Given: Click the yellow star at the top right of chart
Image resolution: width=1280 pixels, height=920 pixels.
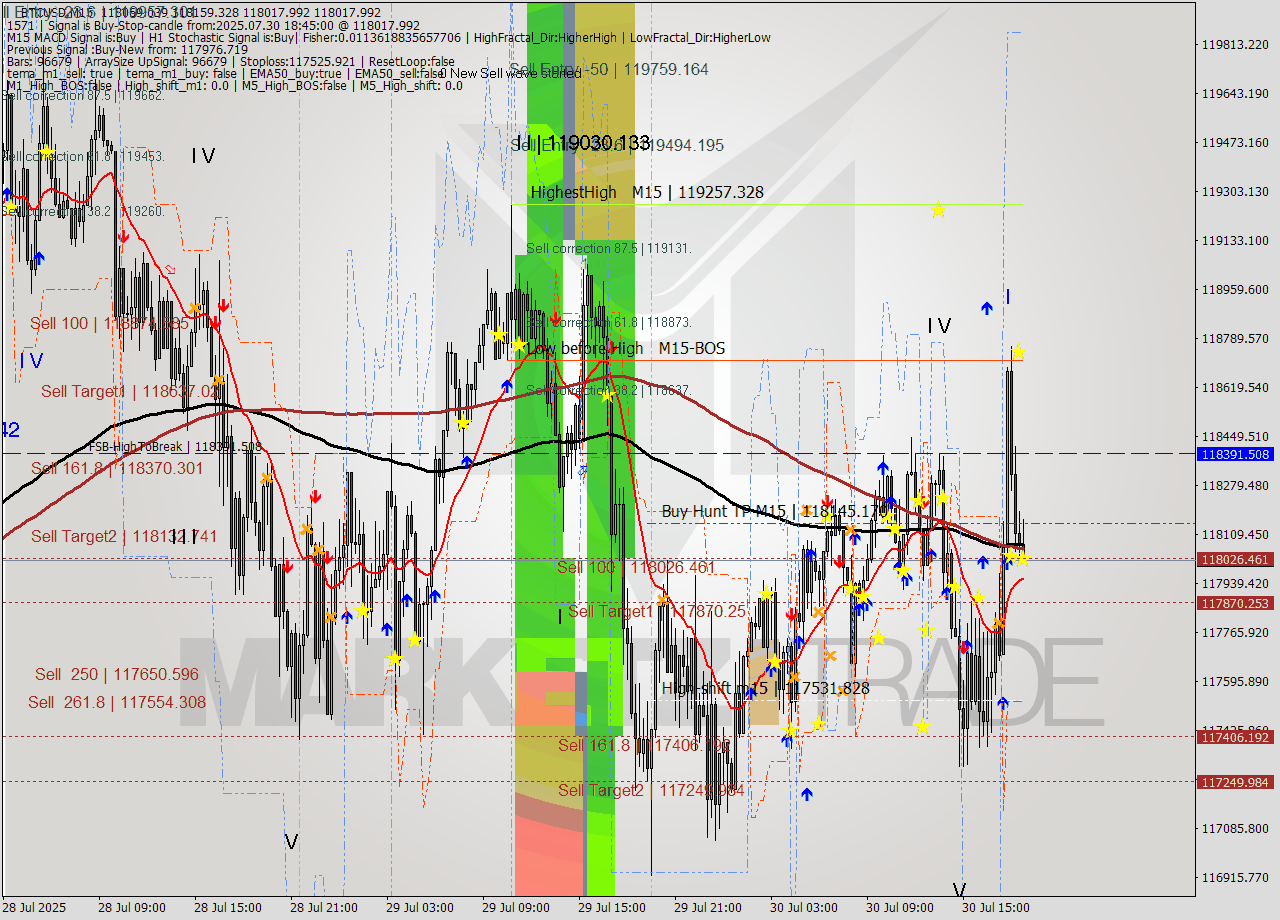Looking at the screenshot, I should tap(1018, 352).
